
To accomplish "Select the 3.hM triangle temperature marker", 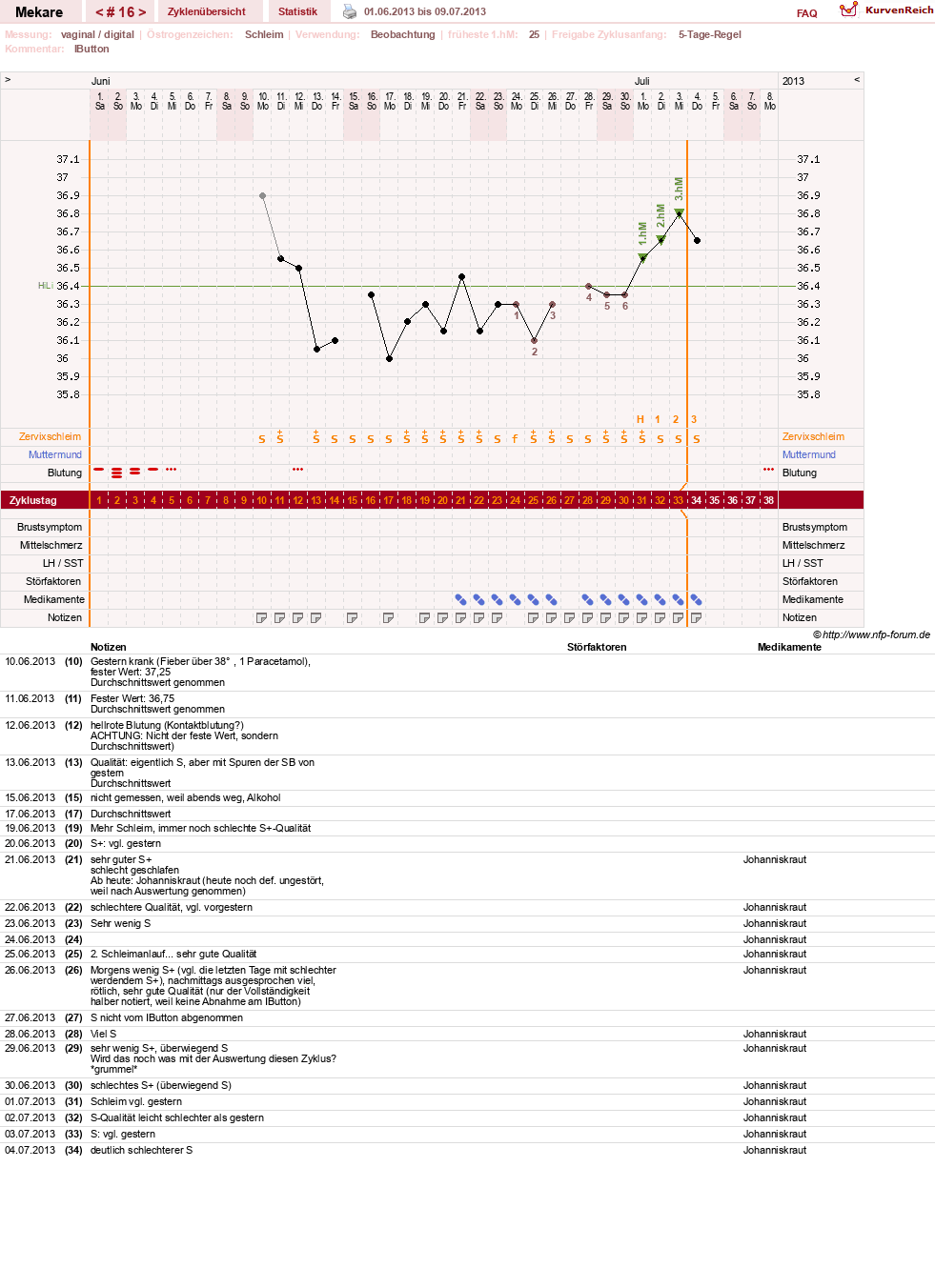I will pos(679,213).
